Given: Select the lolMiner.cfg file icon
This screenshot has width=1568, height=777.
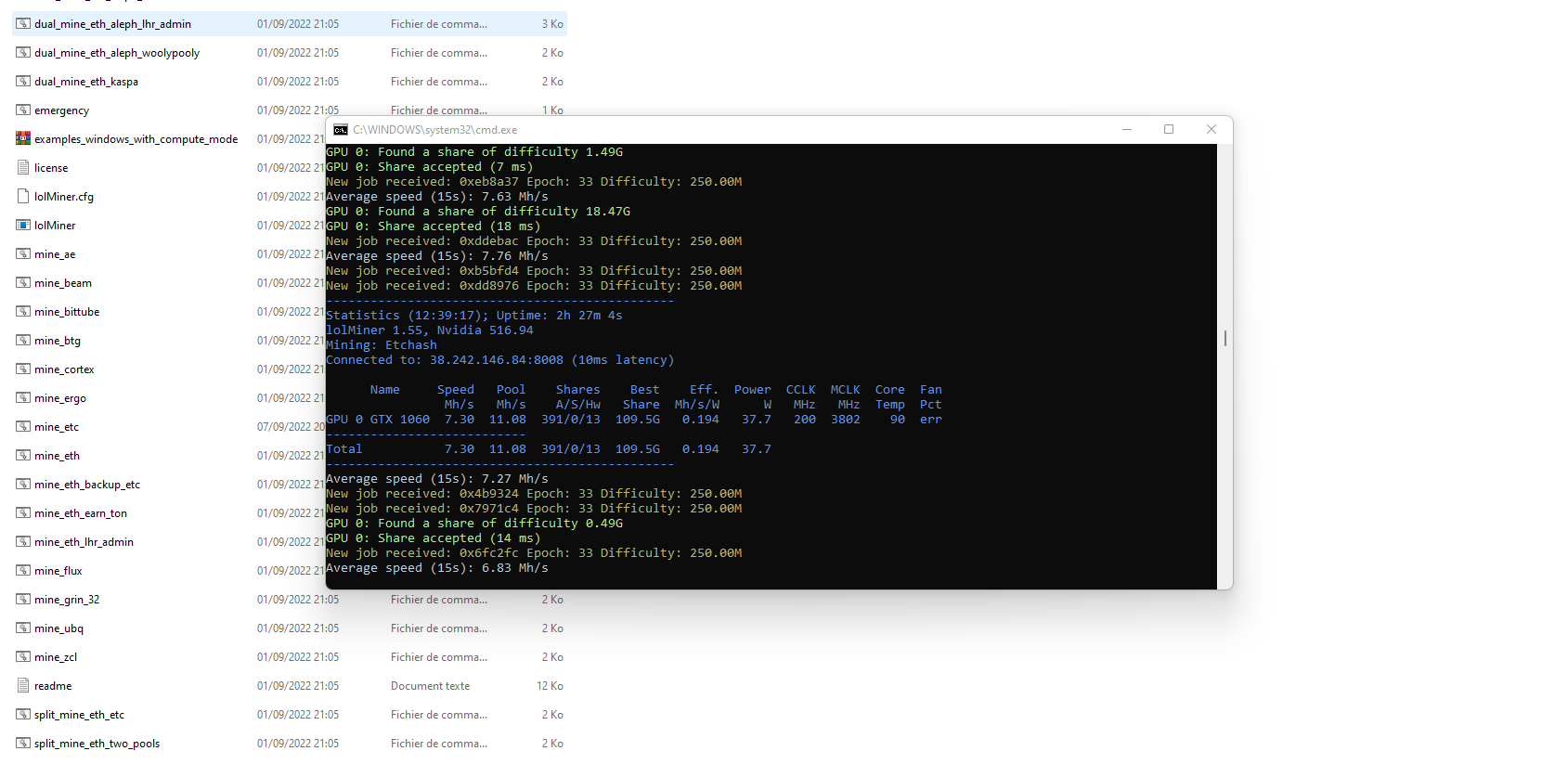Looking at the screenshot, I should point(23,197).
